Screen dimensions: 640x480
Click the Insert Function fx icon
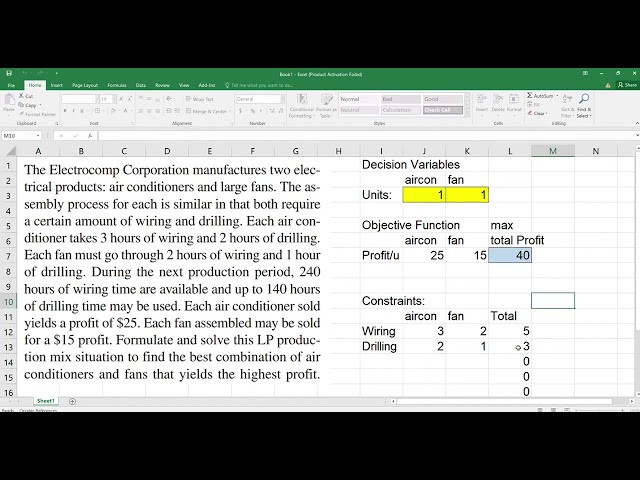coord(90,136)
